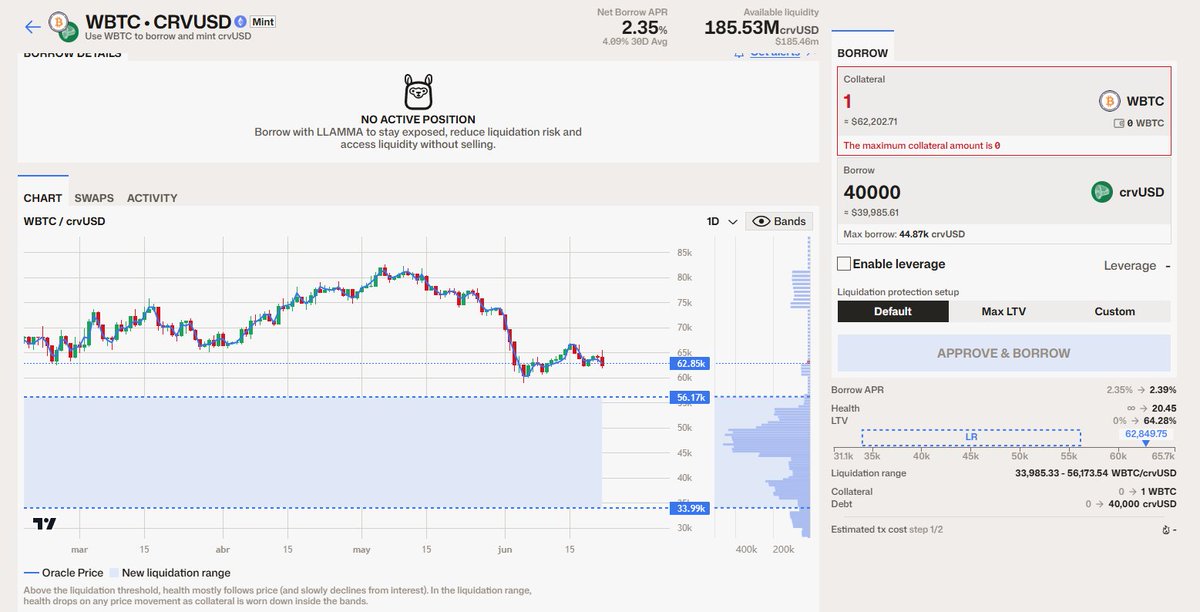Click the llama face icon
This screenshot has width=1200, height=612.
[419, 92]
